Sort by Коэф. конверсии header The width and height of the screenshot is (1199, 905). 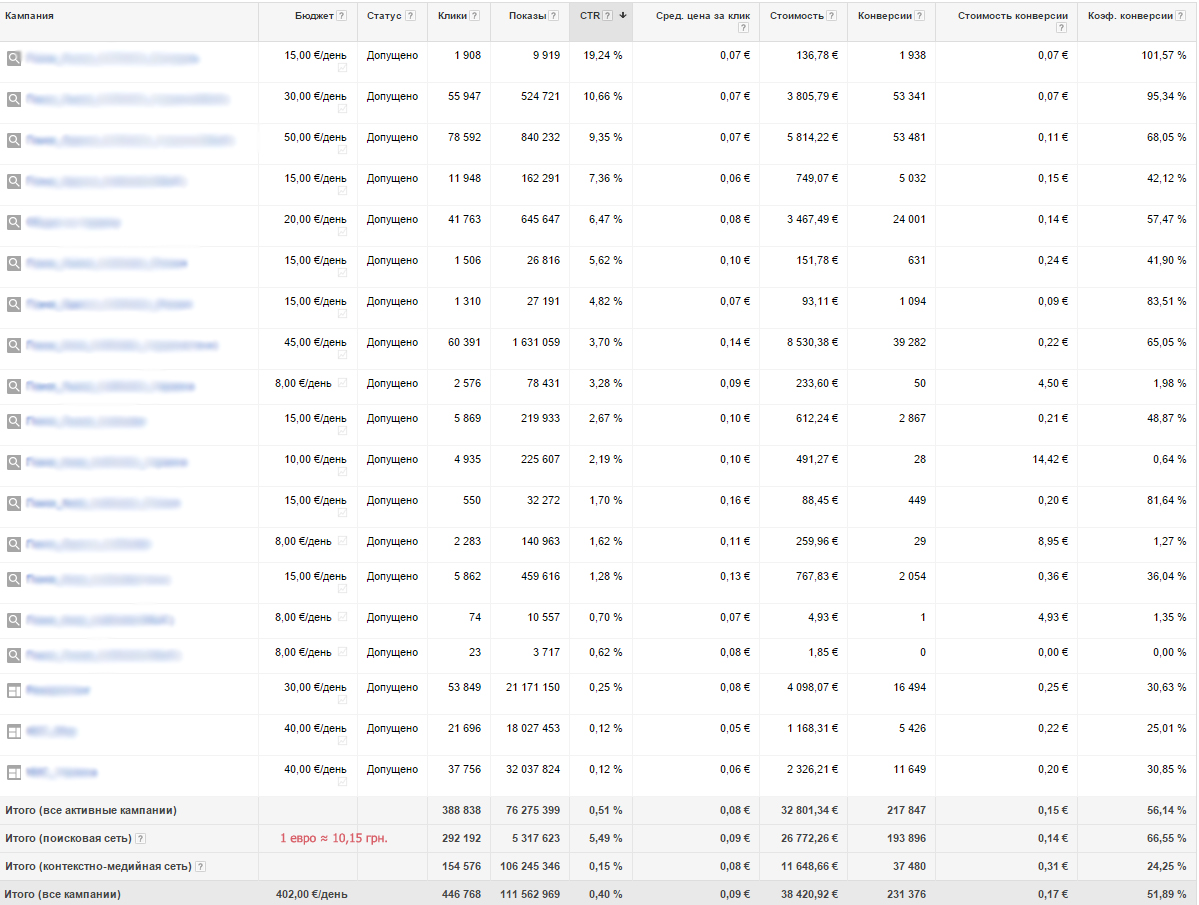(x=1130, y=15)
